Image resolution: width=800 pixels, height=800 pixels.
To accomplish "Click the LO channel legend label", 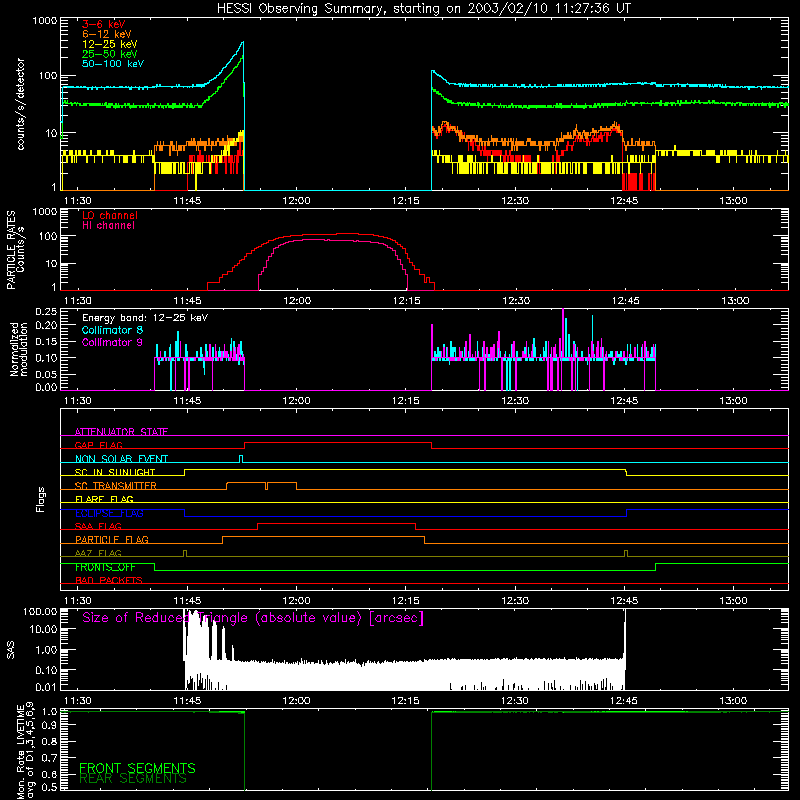I will pos(110,215).
